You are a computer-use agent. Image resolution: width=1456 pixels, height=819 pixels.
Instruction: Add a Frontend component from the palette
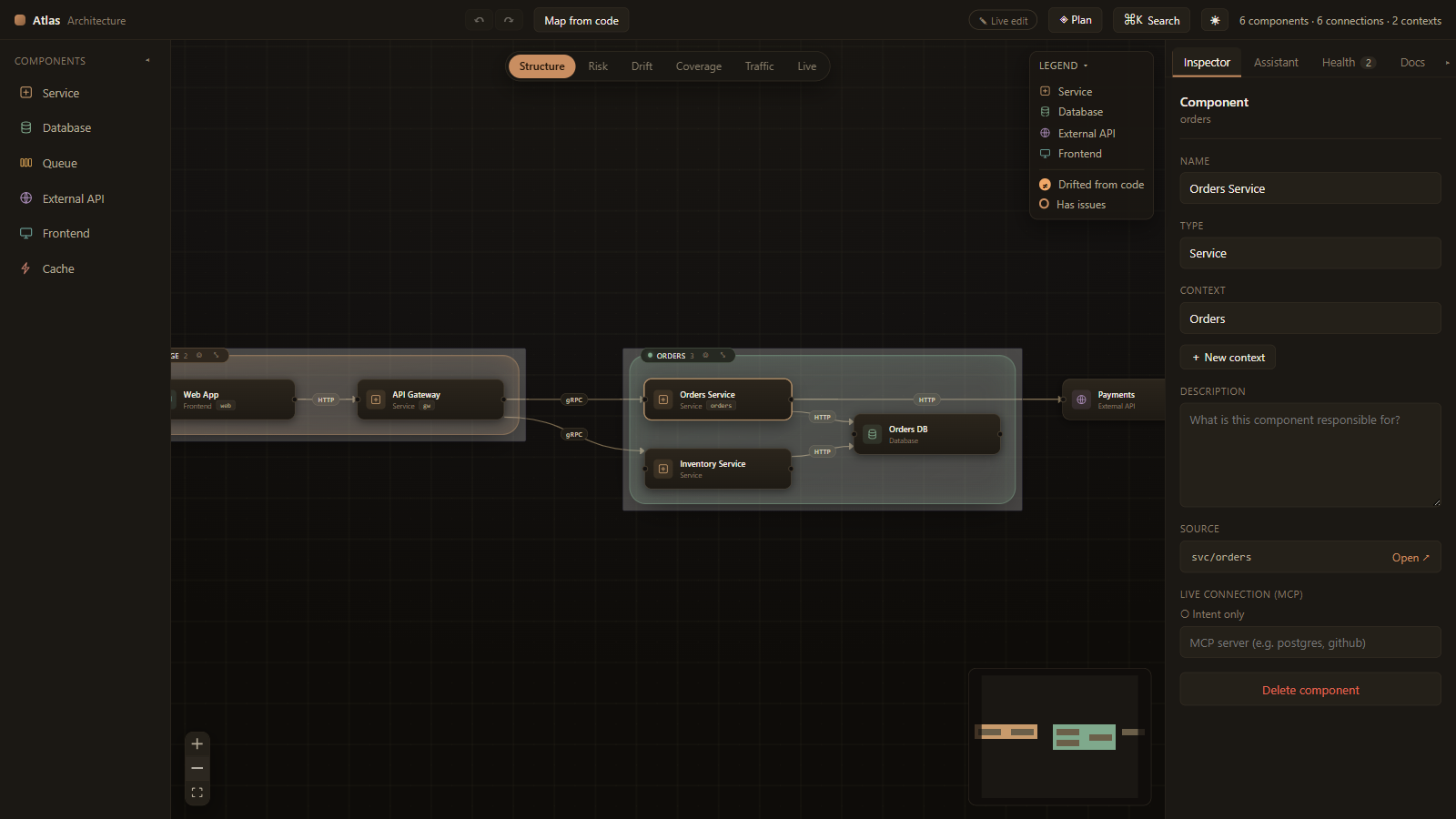[86, 234]
